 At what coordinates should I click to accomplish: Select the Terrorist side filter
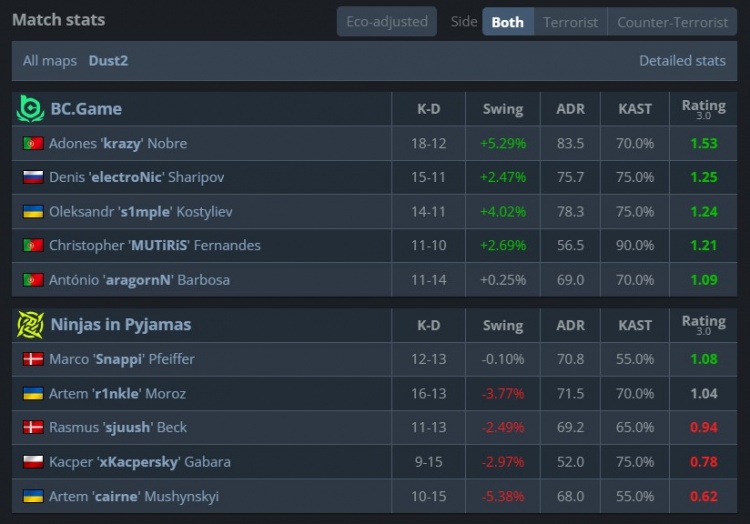570,21
